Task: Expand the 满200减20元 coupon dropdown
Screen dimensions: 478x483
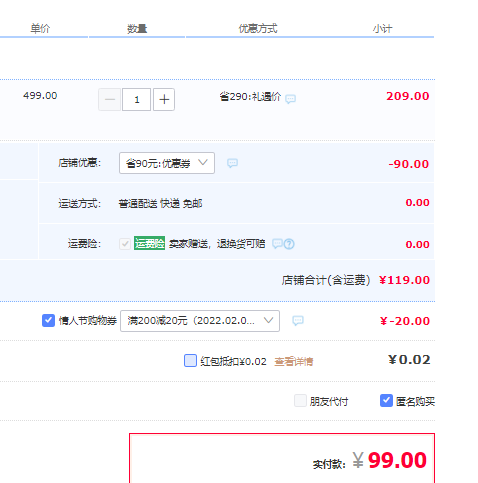Action: [x=200, y=321]
